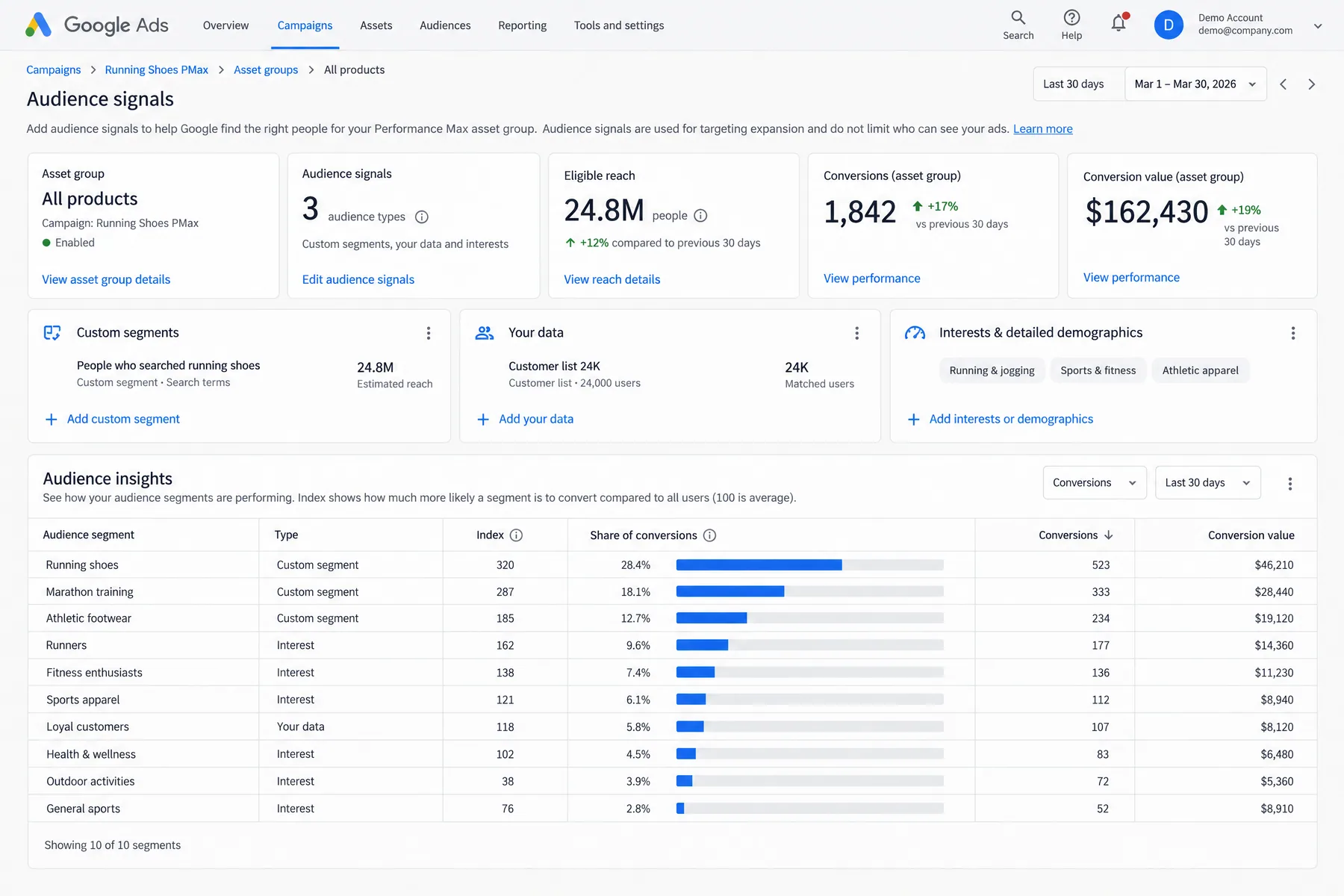Open the Reporting tab
The image size is (1344, 896).
click(522, 25)
